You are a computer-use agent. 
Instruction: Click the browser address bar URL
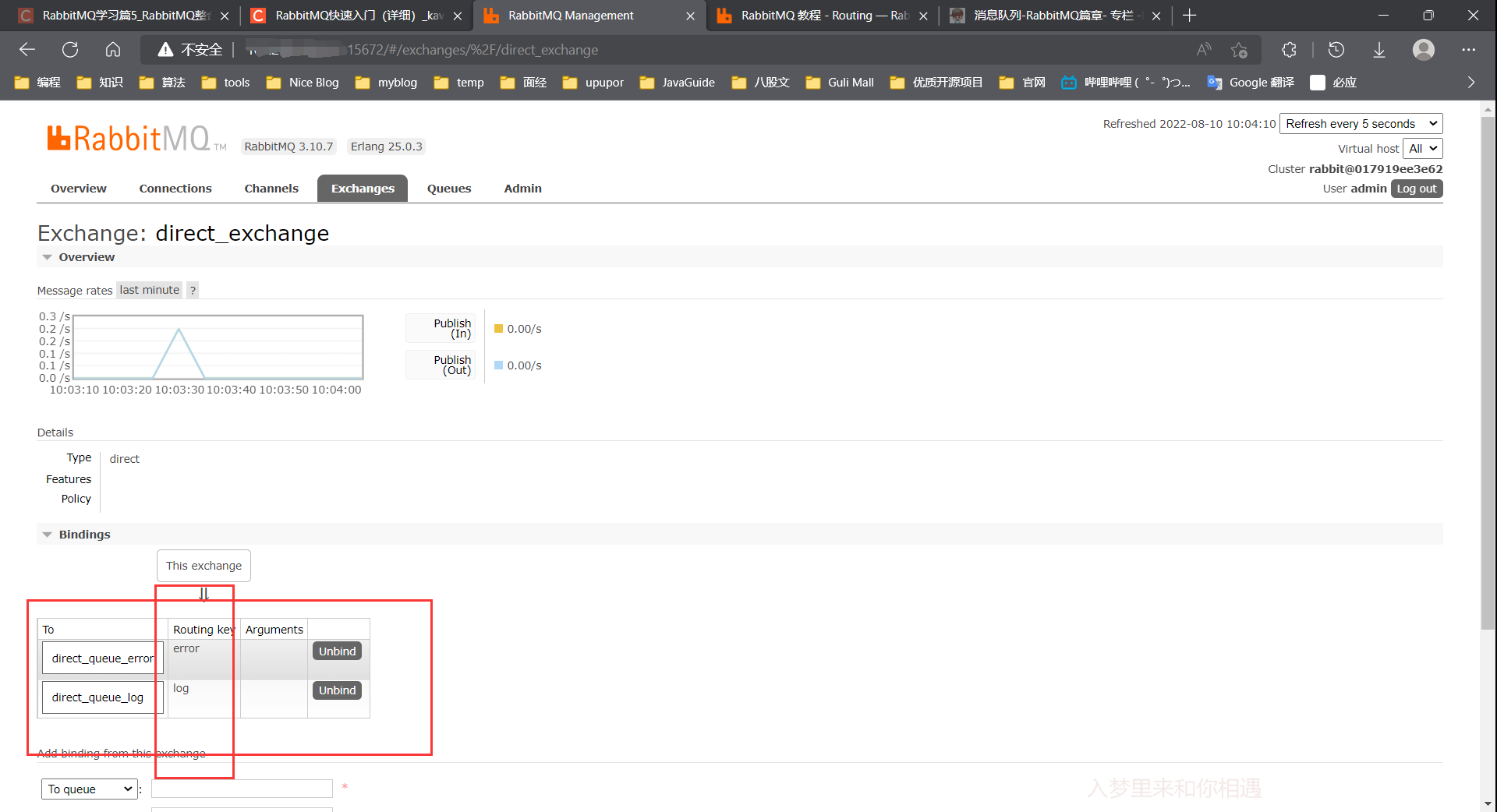click(x=472, y=50)
